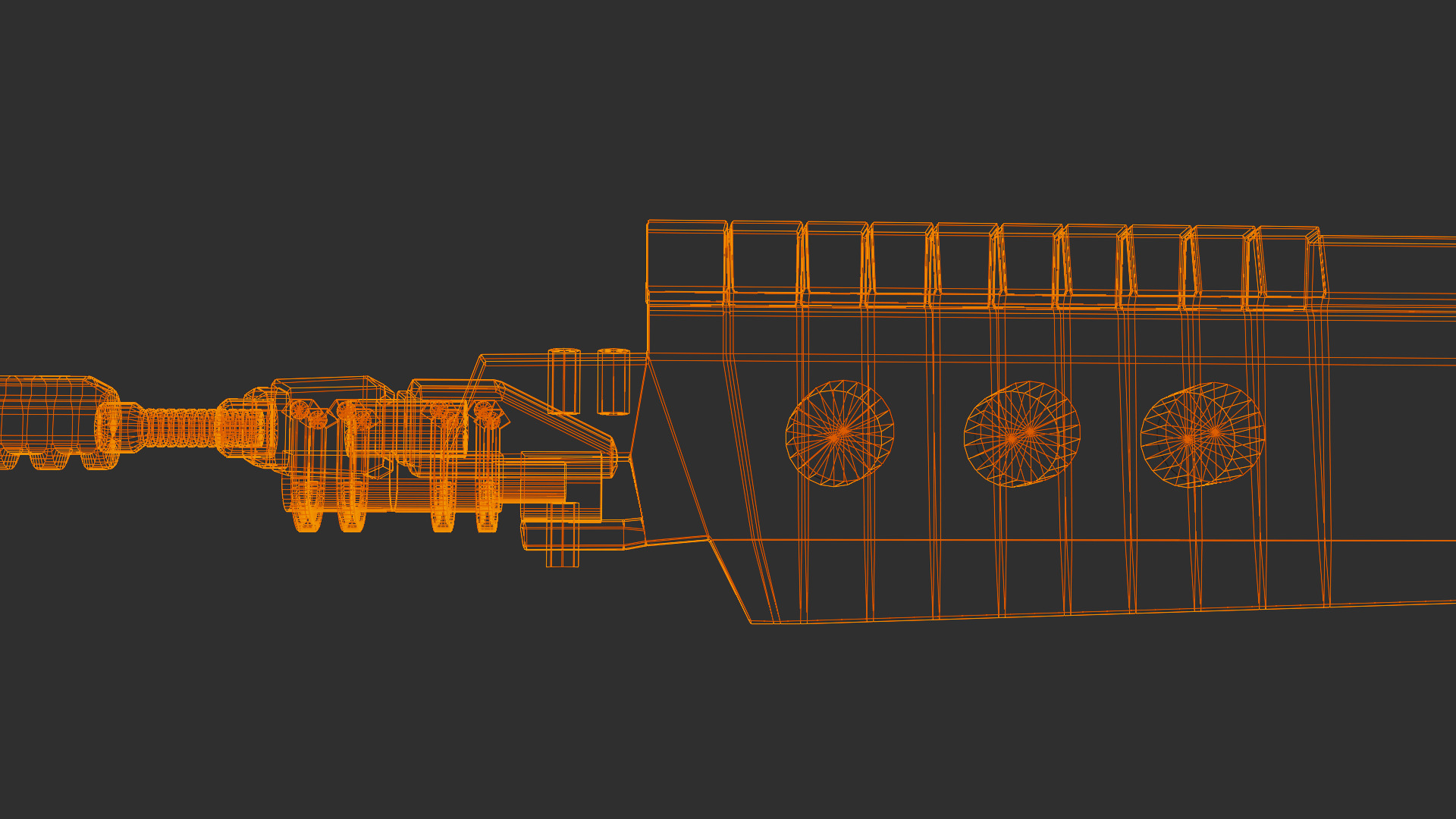Select the right small upright cylinder pin

613,381
